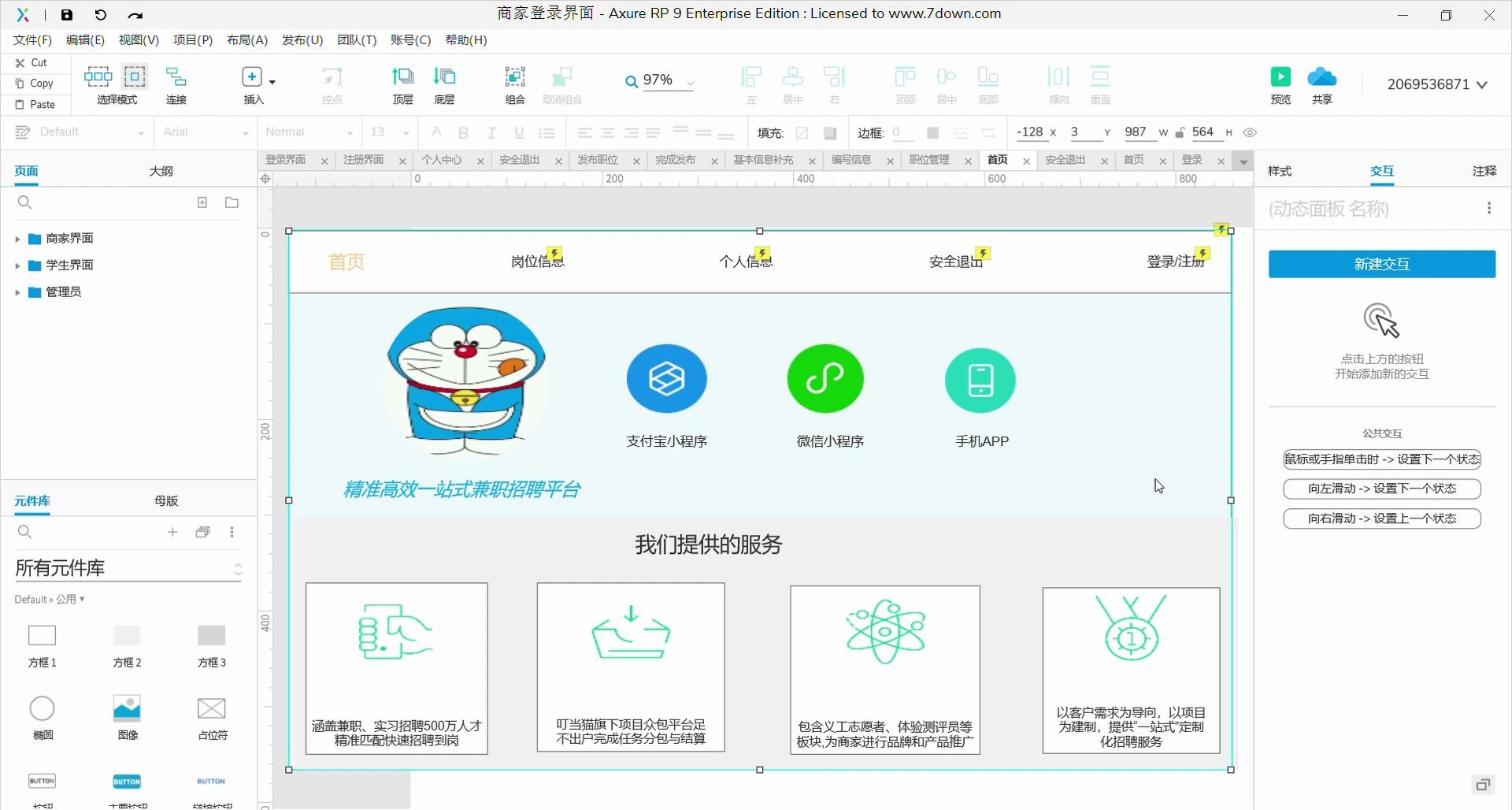Click the Save disk icon in title bar

[x=67, y=14]
